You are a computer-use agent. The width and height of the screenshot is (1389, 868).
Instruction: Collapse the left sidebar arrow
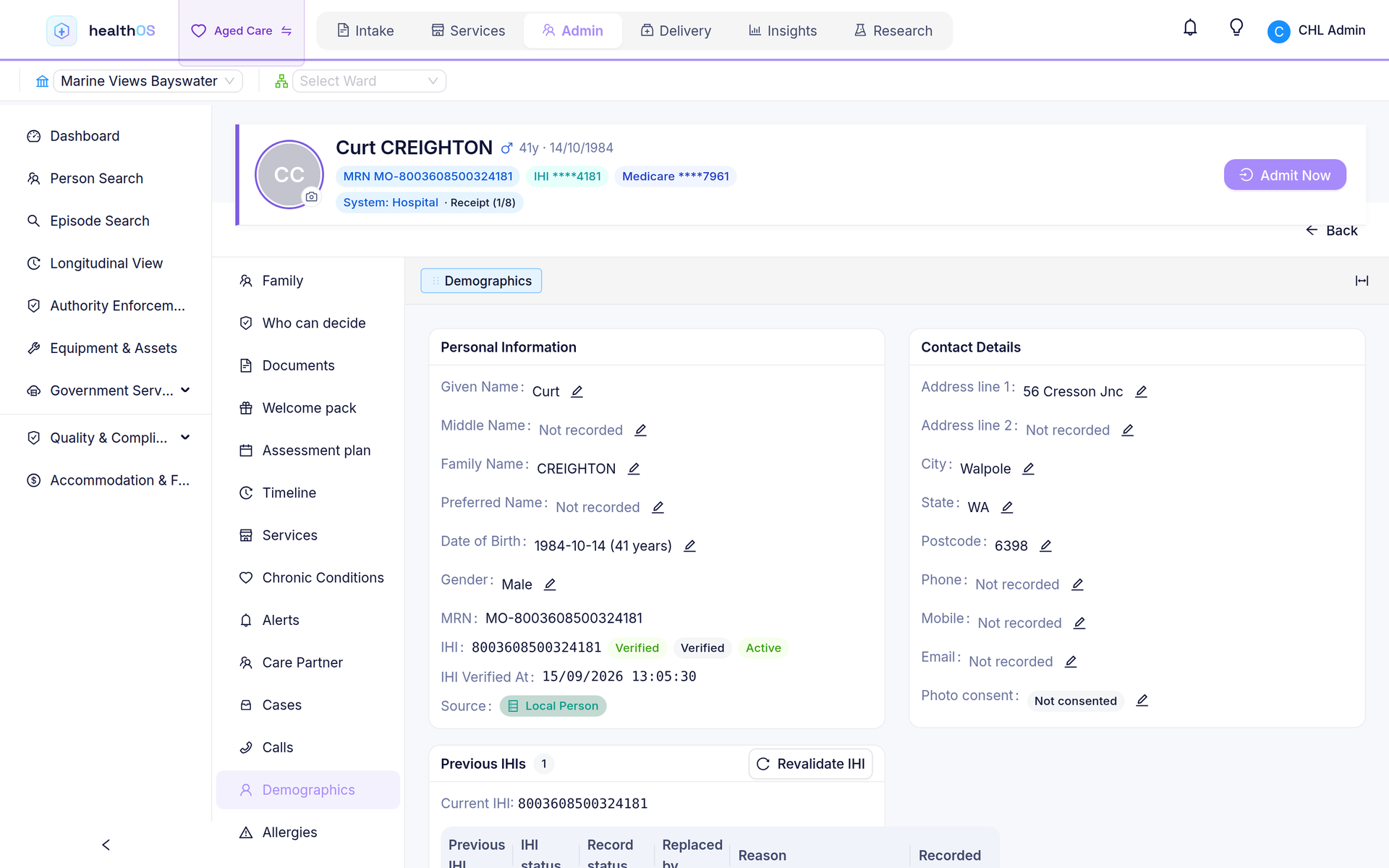[x=106, y=845]
